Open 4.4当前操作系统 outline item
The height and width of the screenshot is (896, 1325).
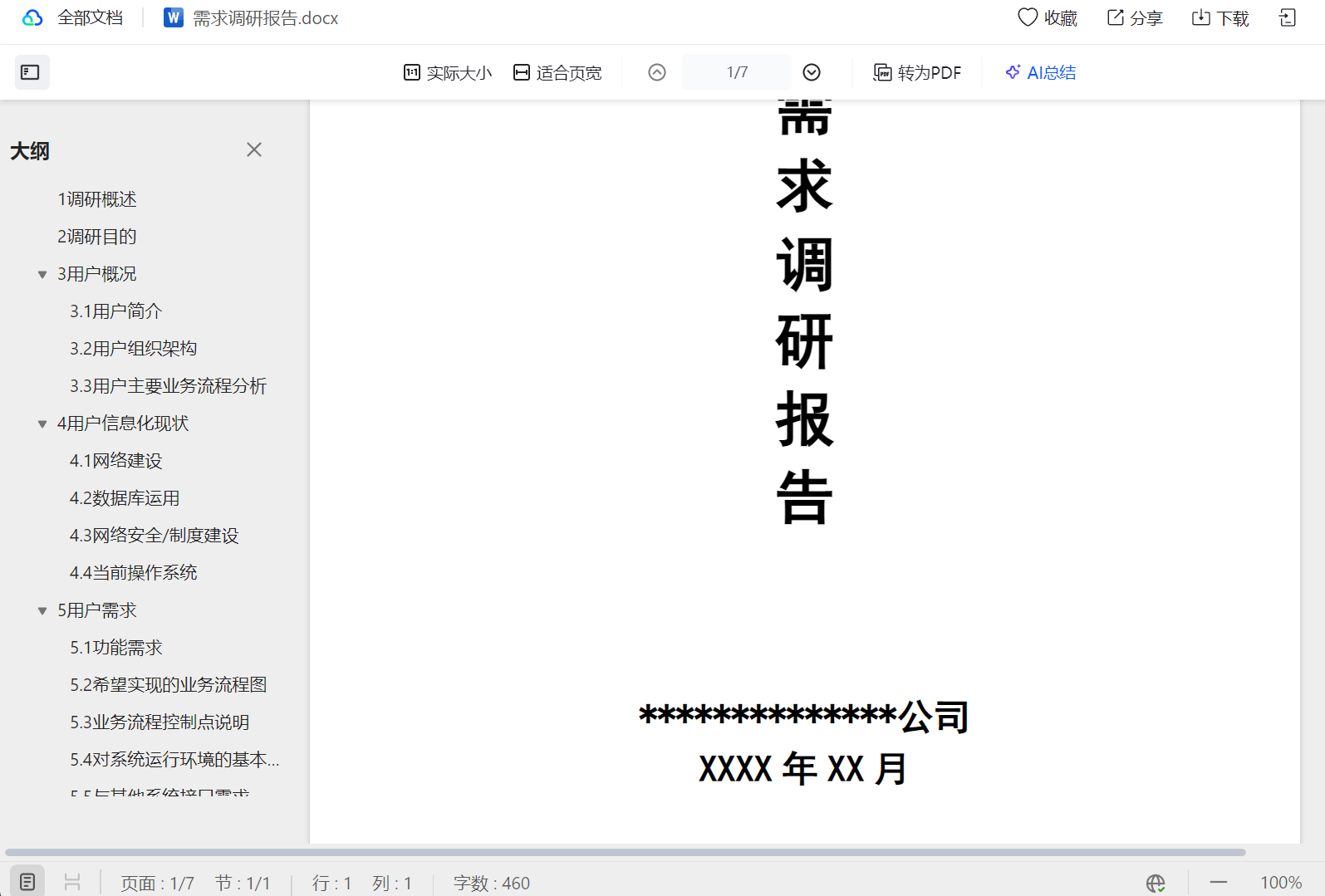tap(134, 573)
